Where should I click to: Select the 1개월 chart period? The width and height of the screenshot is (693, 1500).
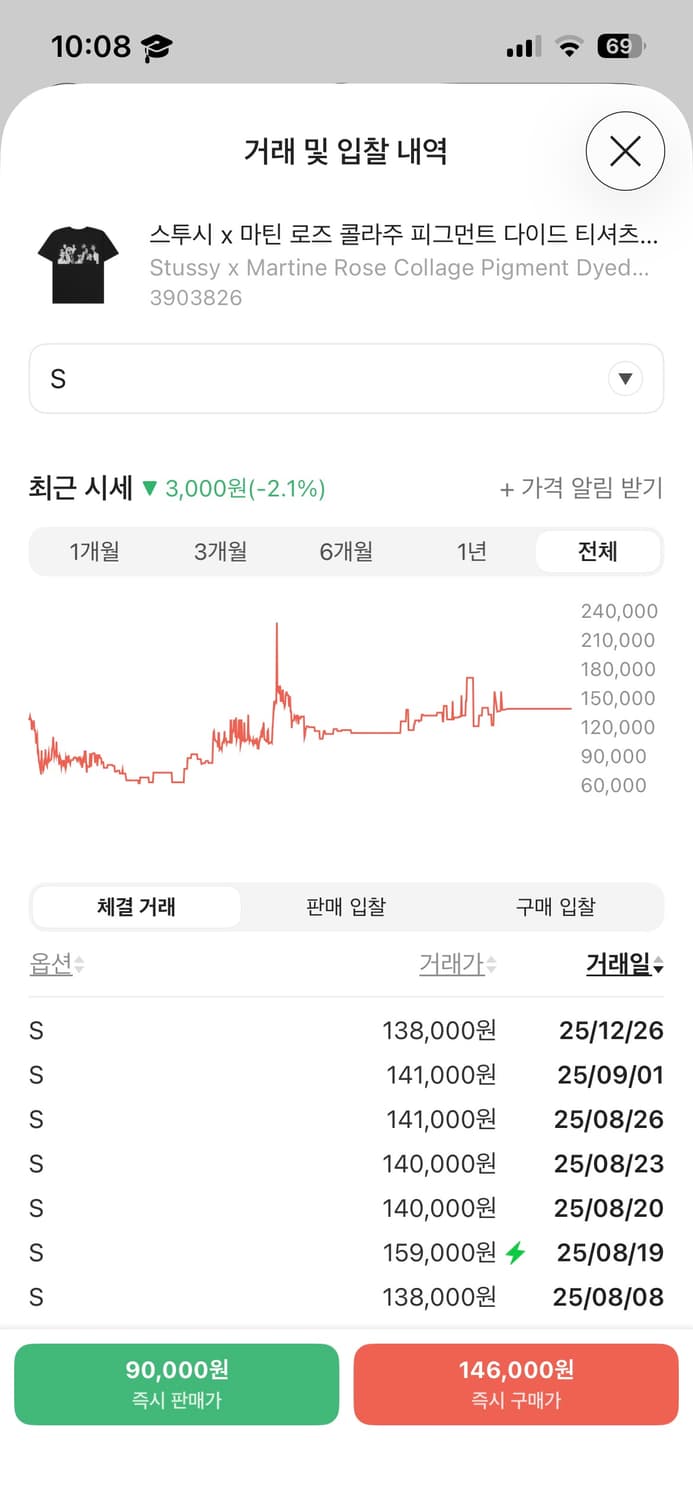(x=94, y=551)
